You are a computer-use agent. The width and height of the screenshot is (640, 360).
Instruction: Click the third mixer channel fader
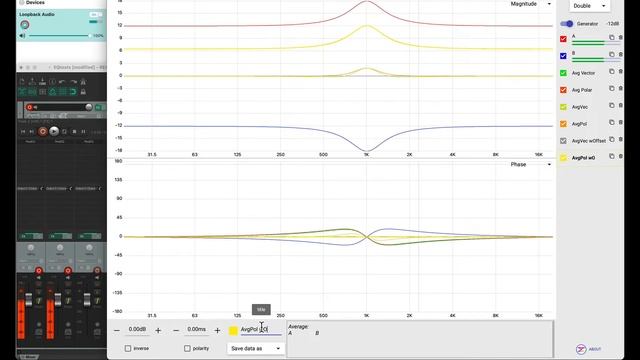coord(87,299)
